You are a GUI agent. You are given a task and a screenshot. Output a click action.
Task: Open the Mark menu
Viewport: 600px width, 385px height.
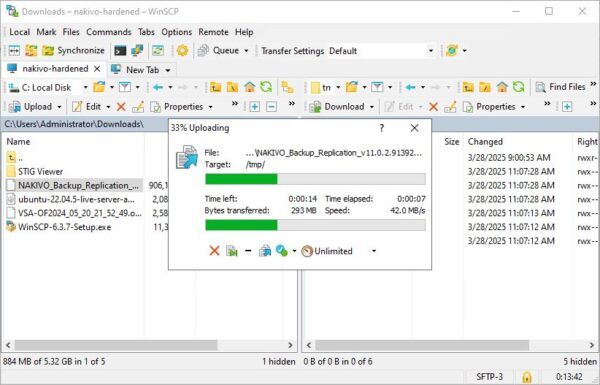coord(46,32)
